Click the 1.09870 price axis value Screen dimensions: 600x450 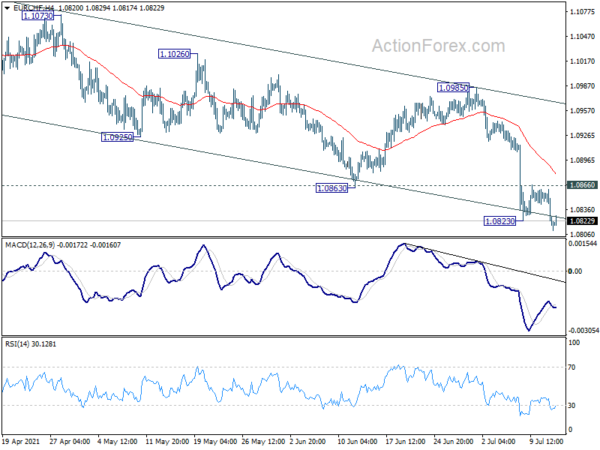click(x=582, y=86)
